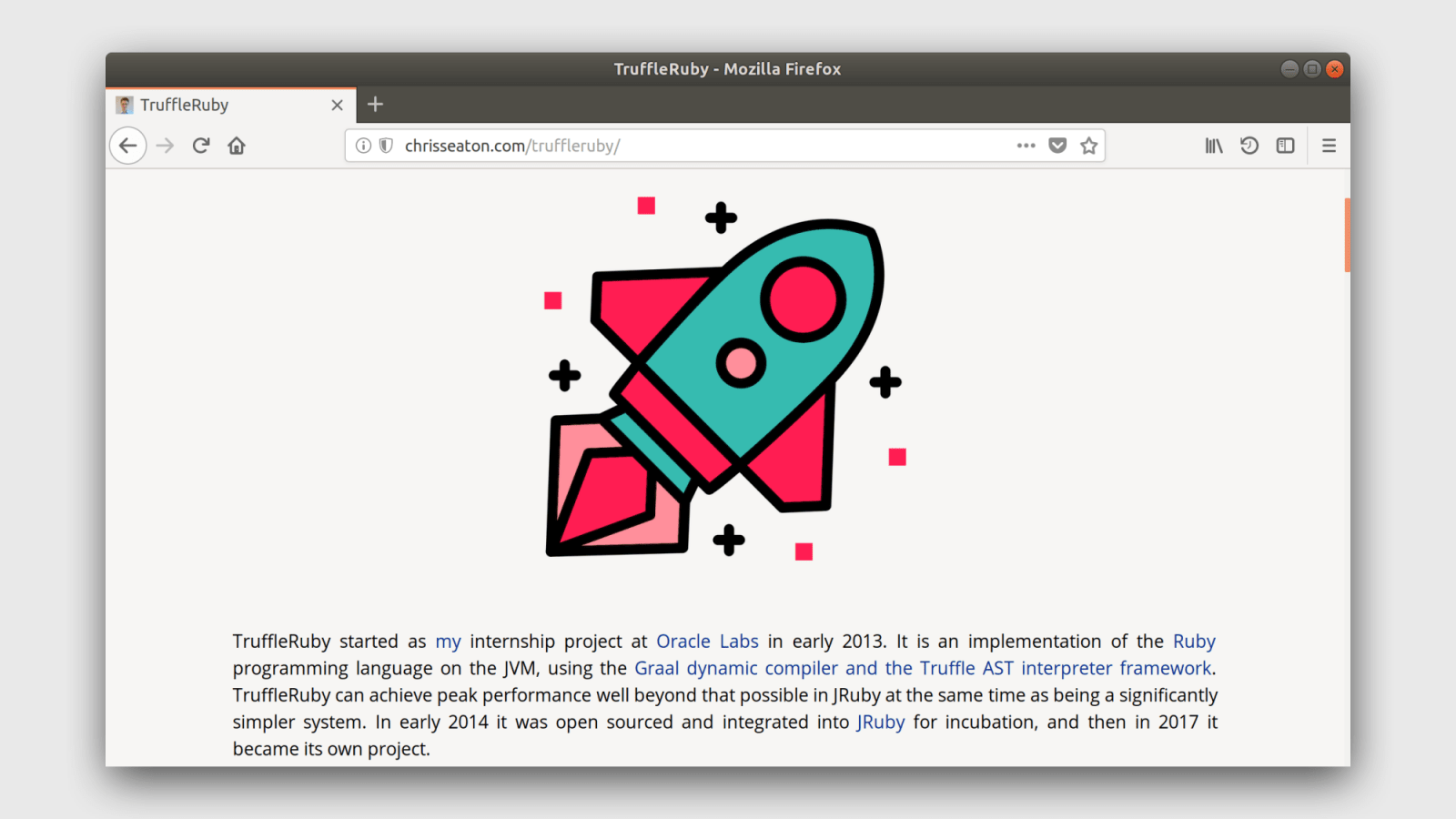The width and height of the screenshot is (1456, 819).
Task: Follow the 'my' link
Action: click(x=448, y=642)
